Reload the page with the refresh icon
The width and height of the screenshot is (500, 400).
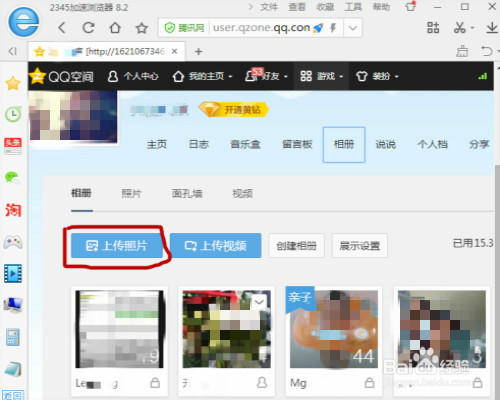[88, 27]
